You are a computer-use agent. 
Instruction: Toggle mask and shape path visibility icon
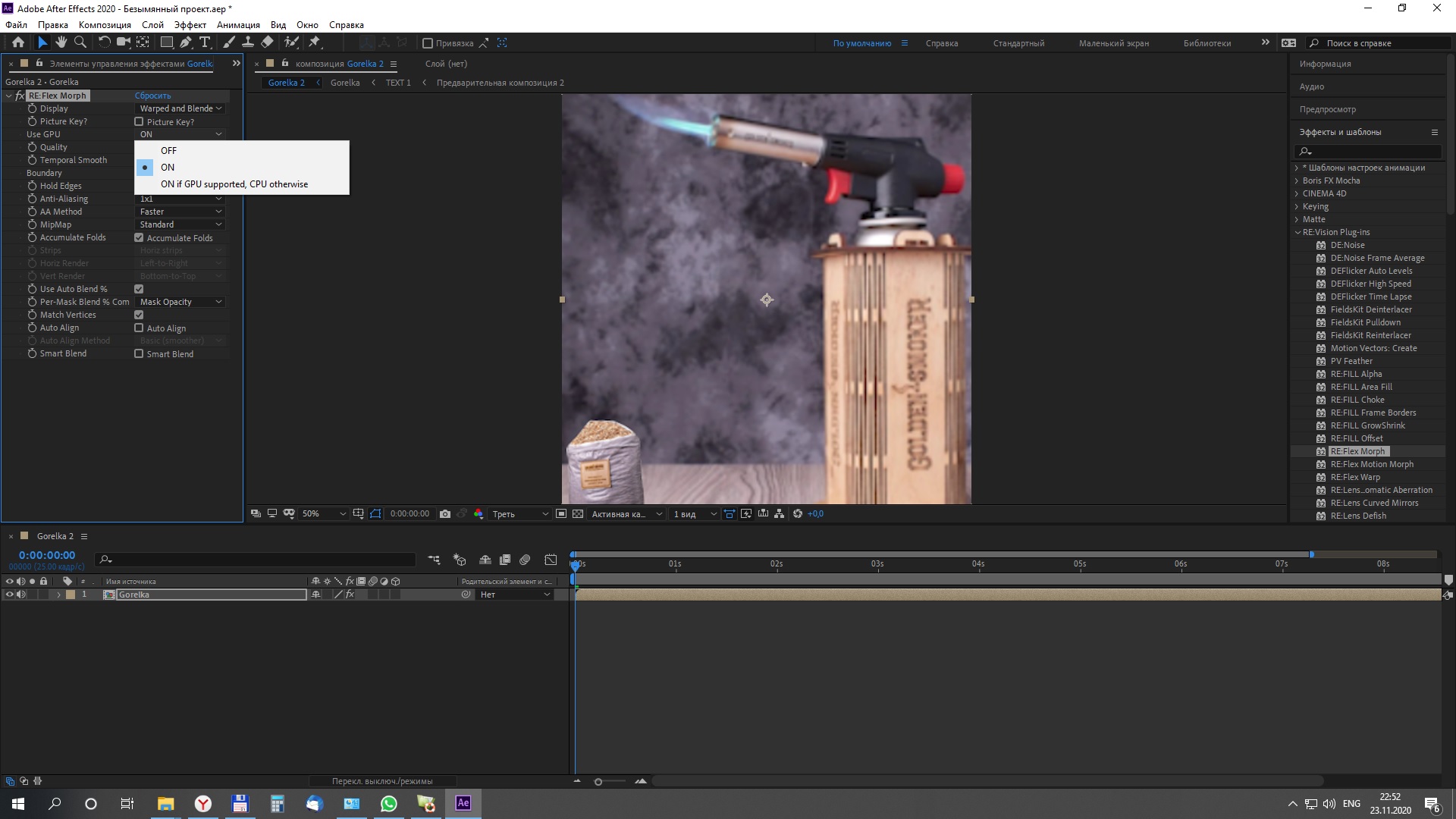click(375, 513)
